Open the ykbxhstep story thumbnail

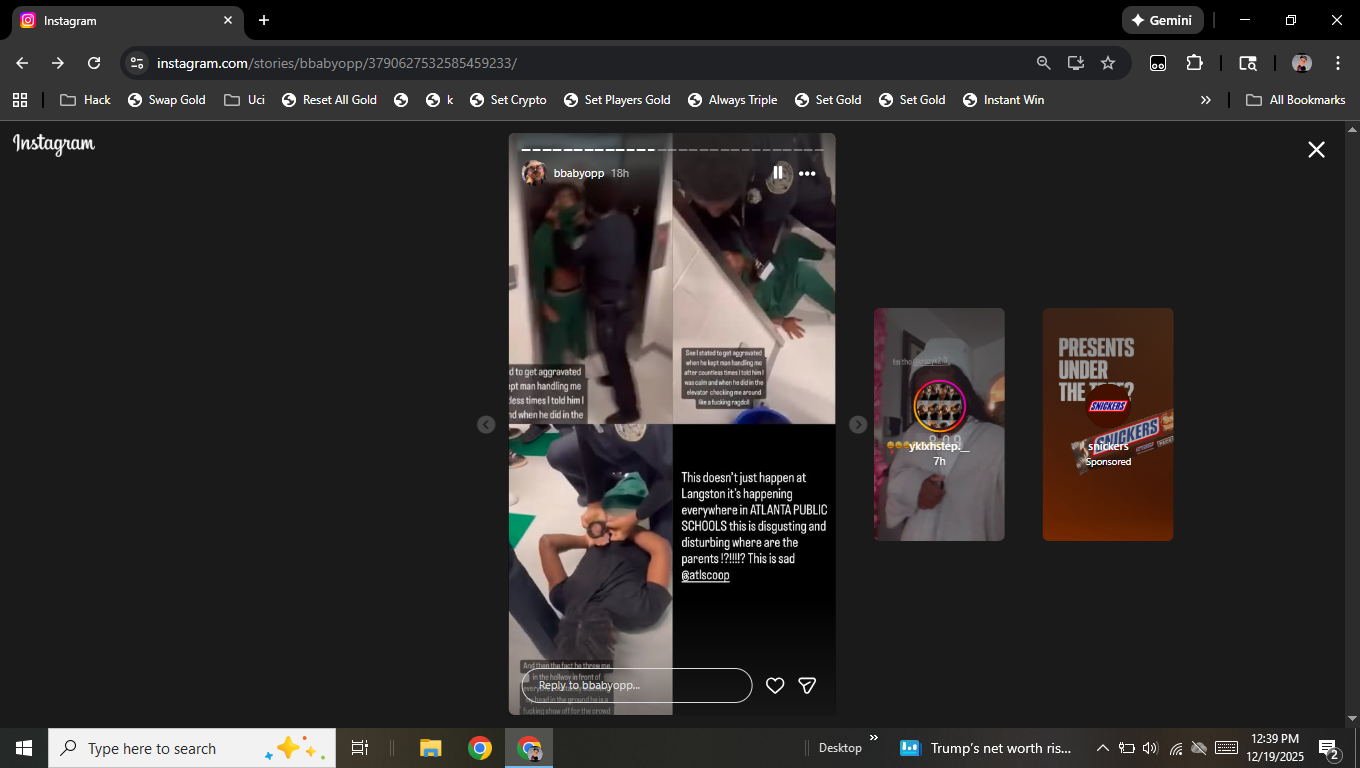coord(939,424)
